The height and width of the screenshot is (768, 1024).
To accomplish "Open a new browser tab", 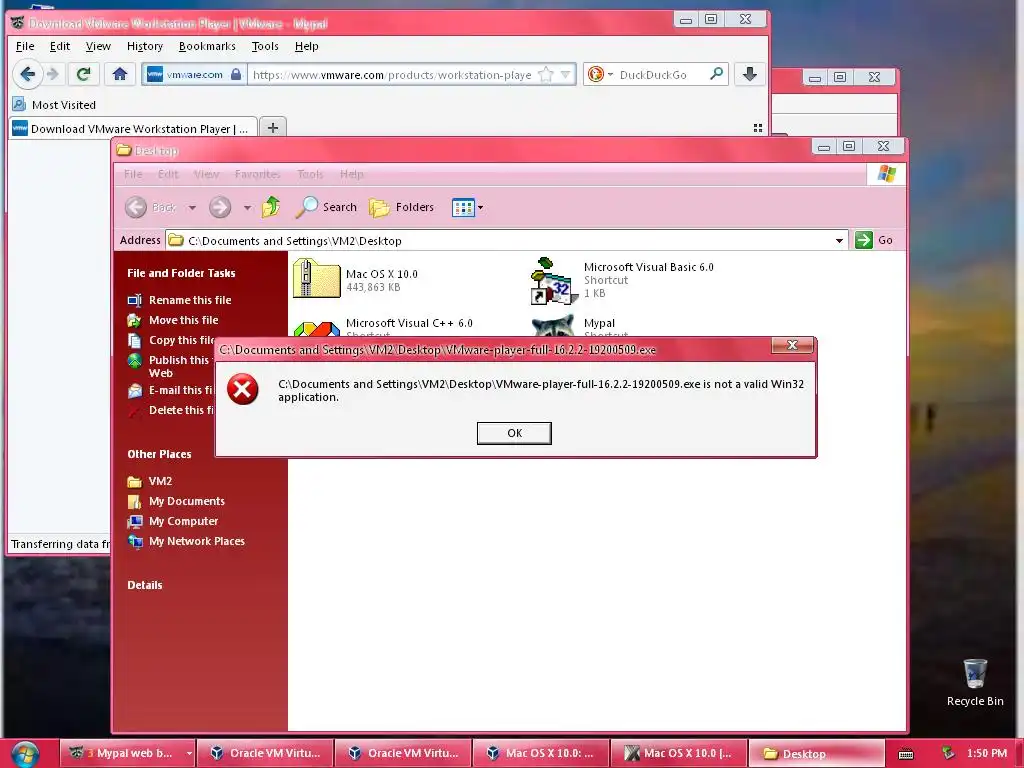I will pyautogui.click(x=273, y=127).
